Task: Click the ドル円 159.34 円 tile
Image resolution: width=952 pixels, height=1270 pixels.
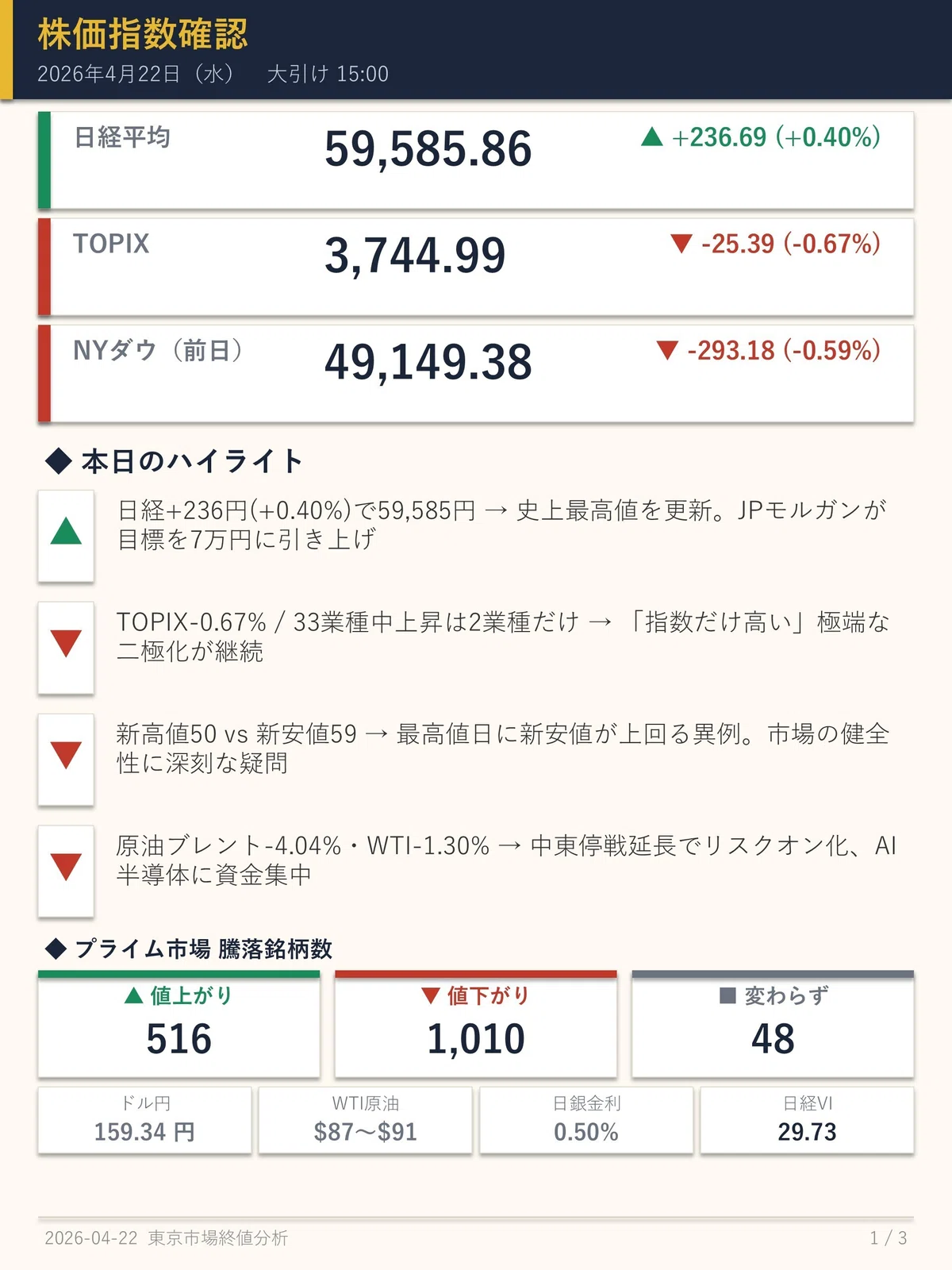Action: coord(144,1120)
